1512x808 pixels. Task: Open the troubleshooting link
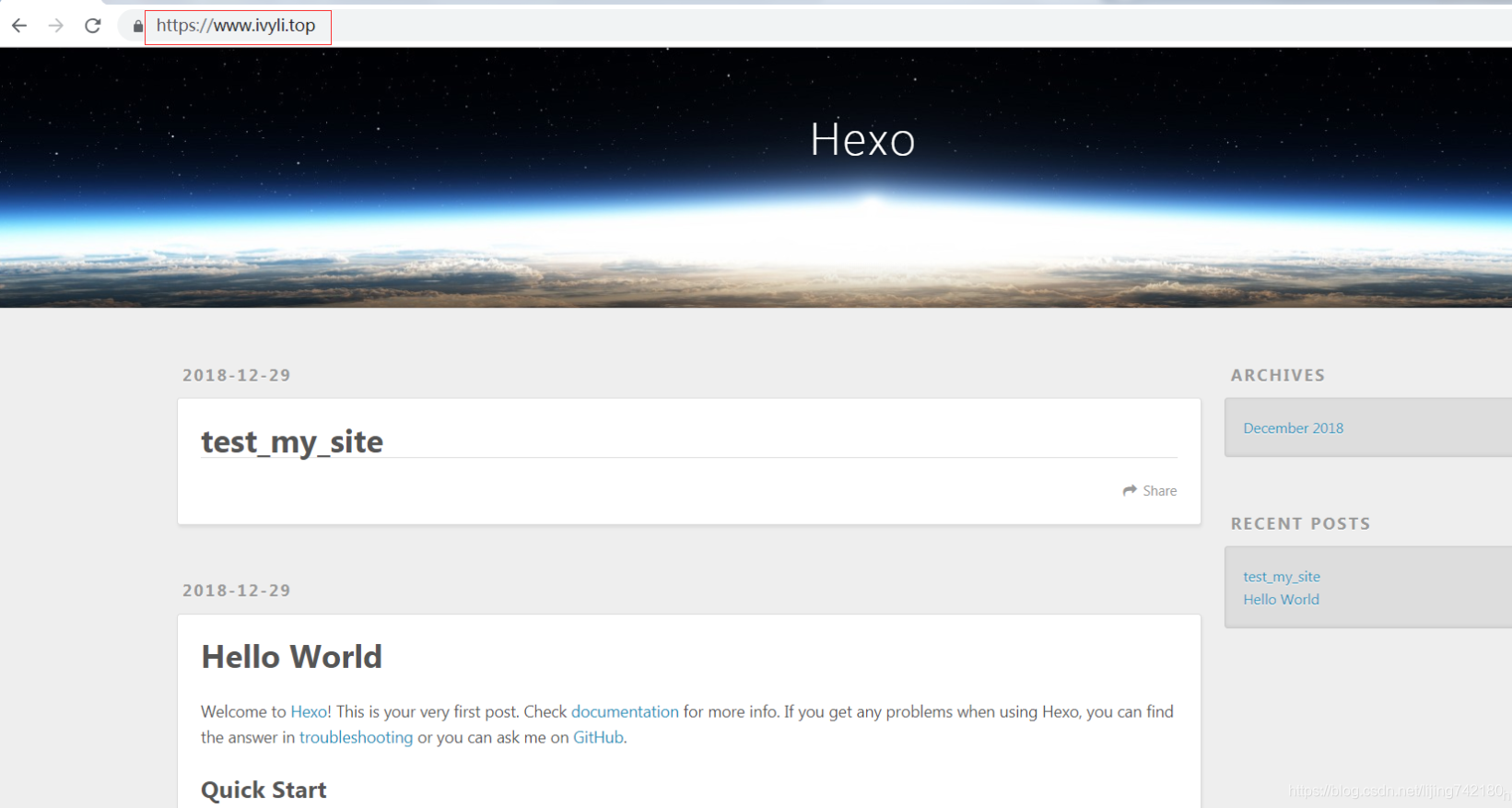356,738
